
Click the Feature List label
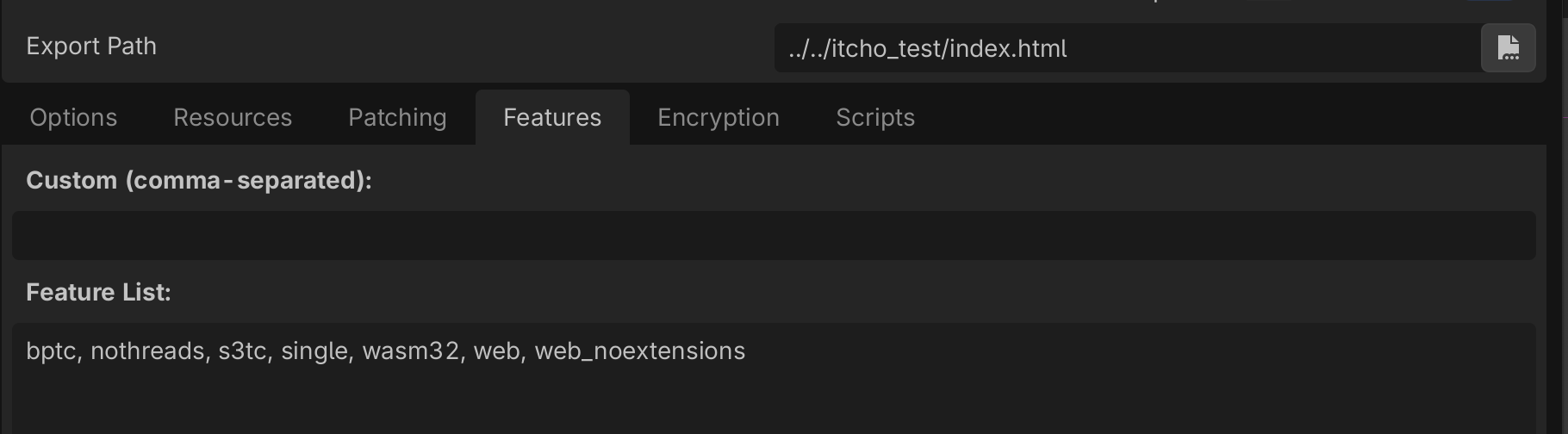pyautogui.click(x=98, y=292)
